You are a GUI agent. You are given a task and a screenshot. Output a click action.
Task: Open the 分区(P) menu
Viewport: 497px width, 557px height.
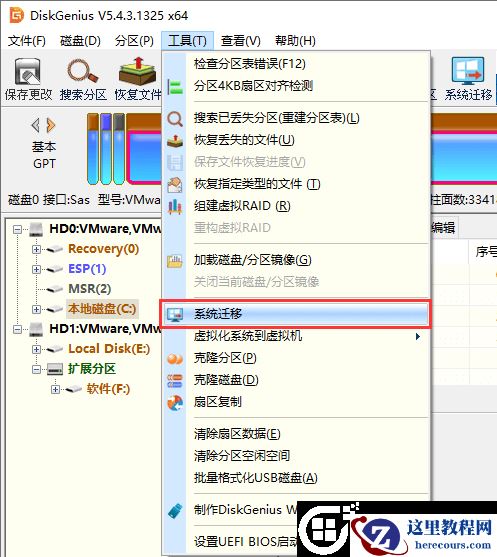pos(134,41)
